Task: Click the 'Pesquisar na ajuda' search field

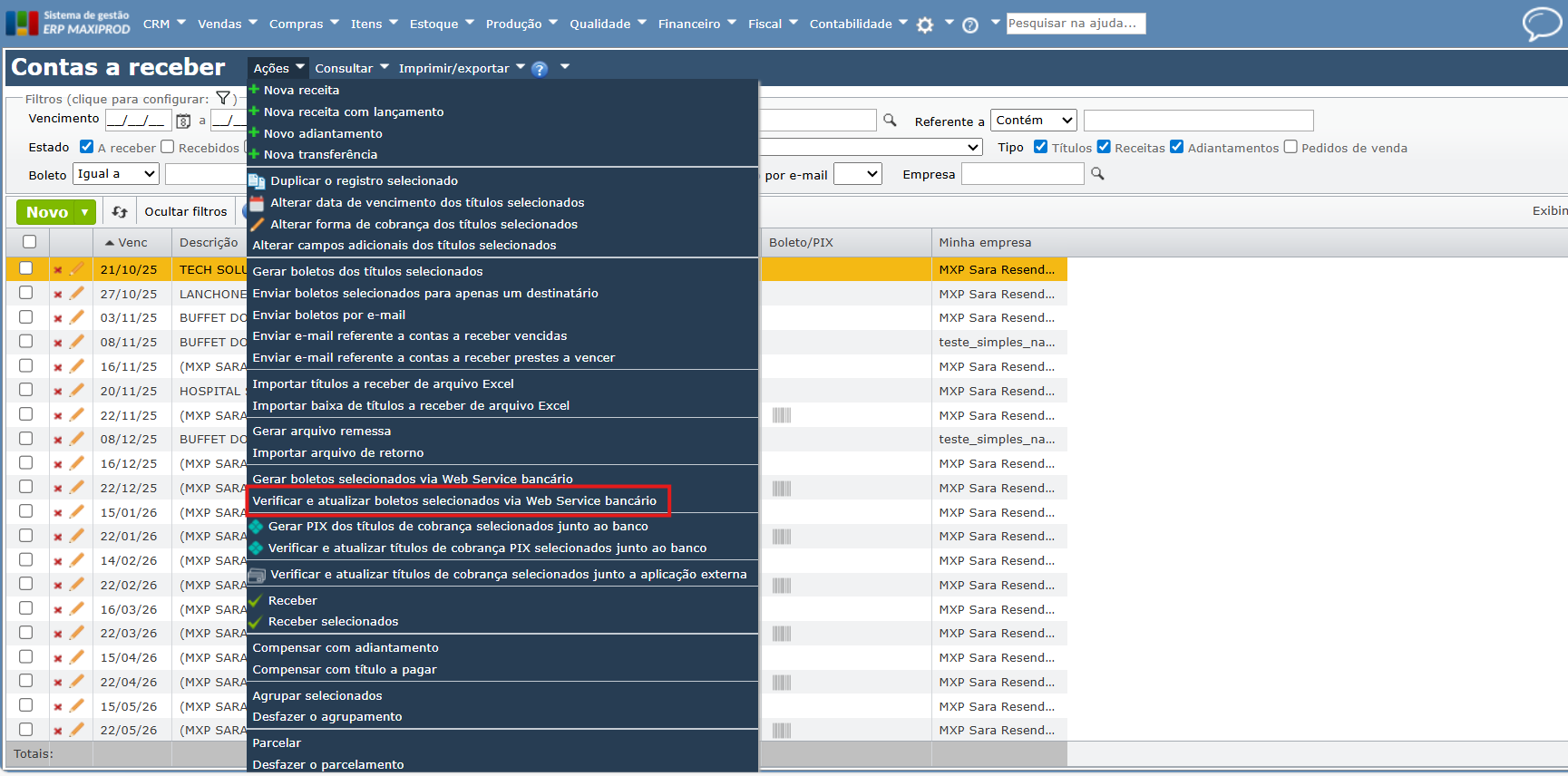Action: [1076, 24]
